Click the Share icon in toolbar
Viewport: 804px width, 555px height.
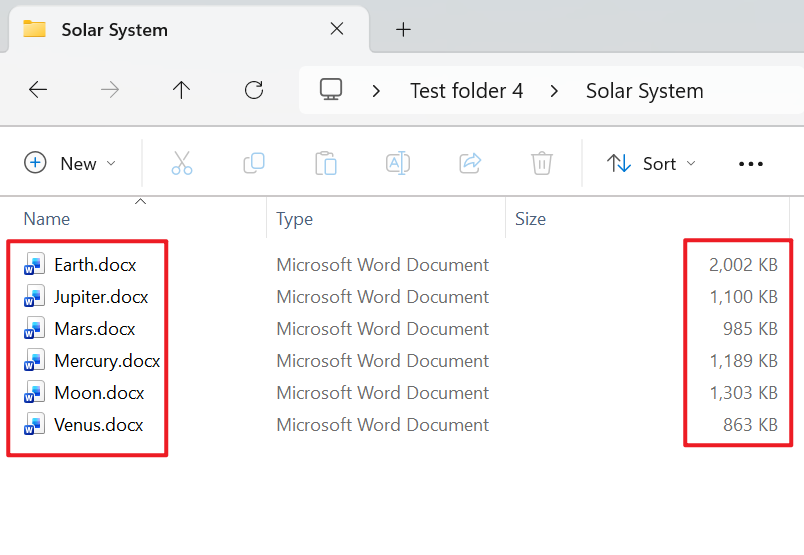[470, 163]
